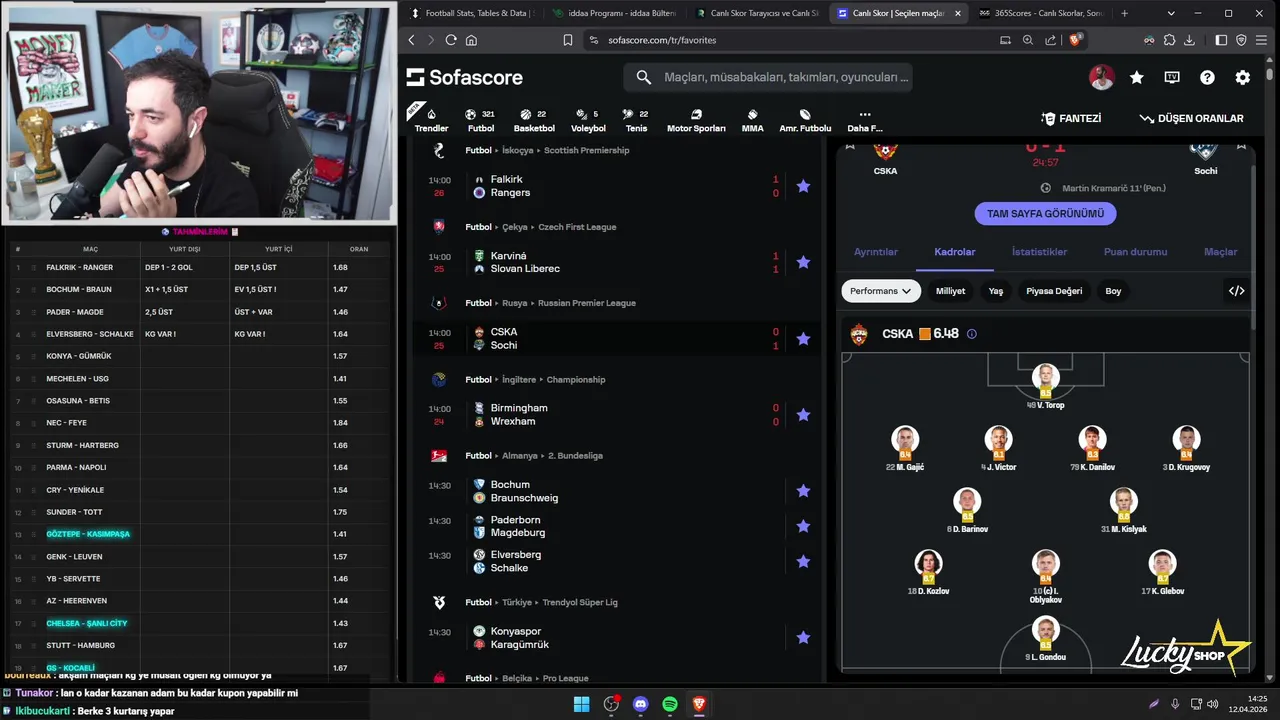Open the Birmingham vs Wrexham match row
The image size is (1280, 720).
[617, 415]
